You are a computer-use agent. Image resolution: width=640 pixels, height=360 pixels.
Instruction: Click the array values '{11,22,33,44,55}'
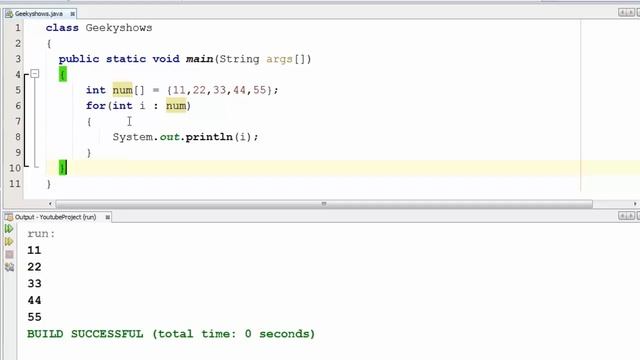[x=220, y=90]
